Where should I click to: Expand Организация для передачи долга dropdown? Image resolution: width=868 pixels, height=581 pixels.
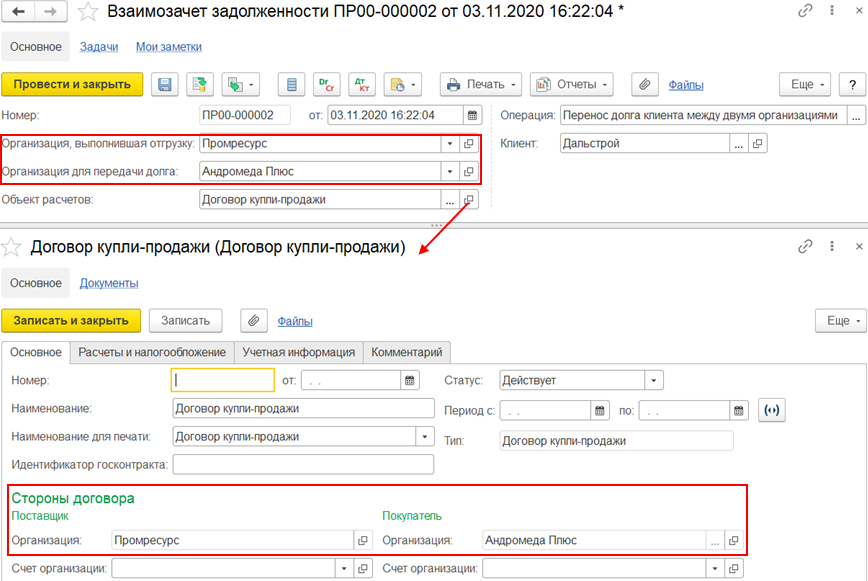coord(450,172)
